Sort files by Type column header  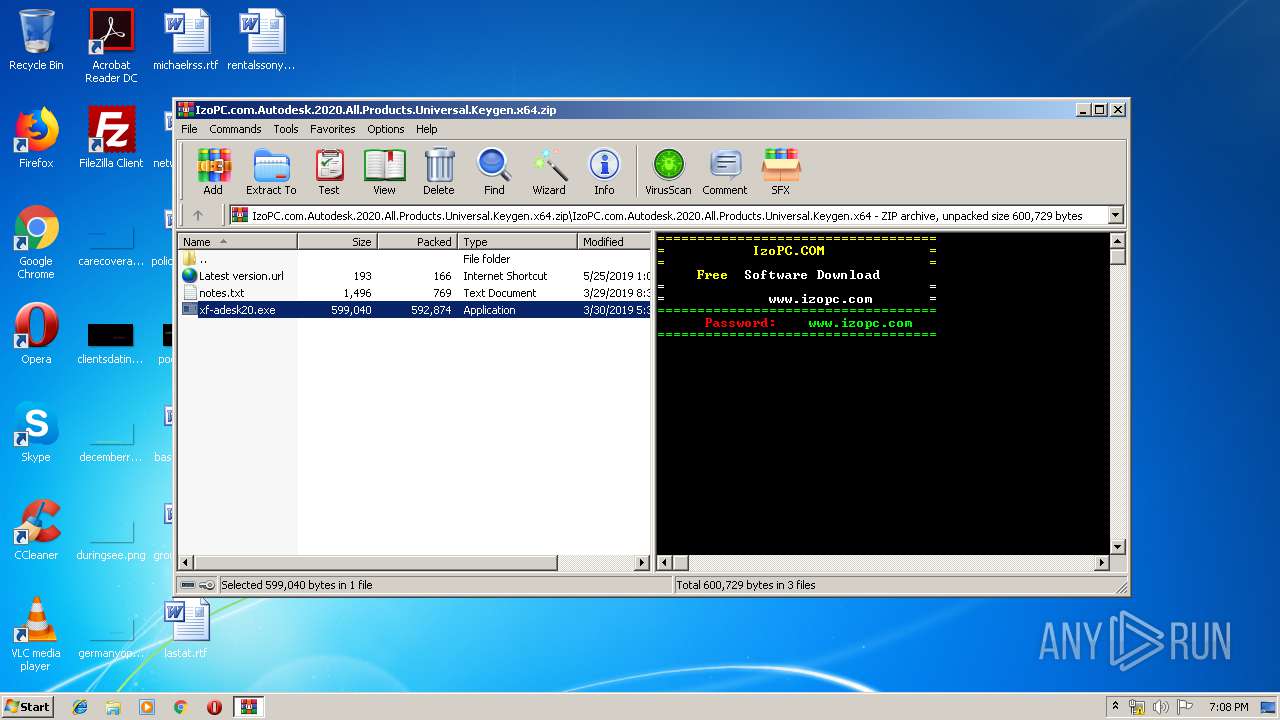click(x=517, y=242)
